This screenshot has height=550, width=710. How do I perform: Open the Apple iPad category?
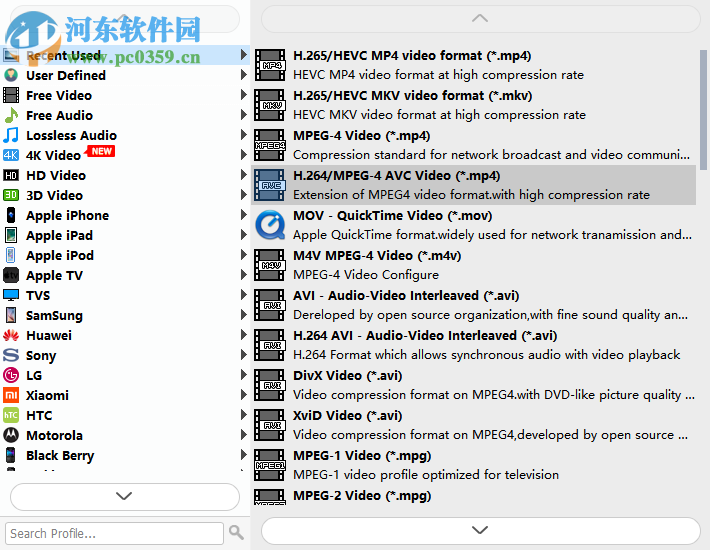pos(125,235)
